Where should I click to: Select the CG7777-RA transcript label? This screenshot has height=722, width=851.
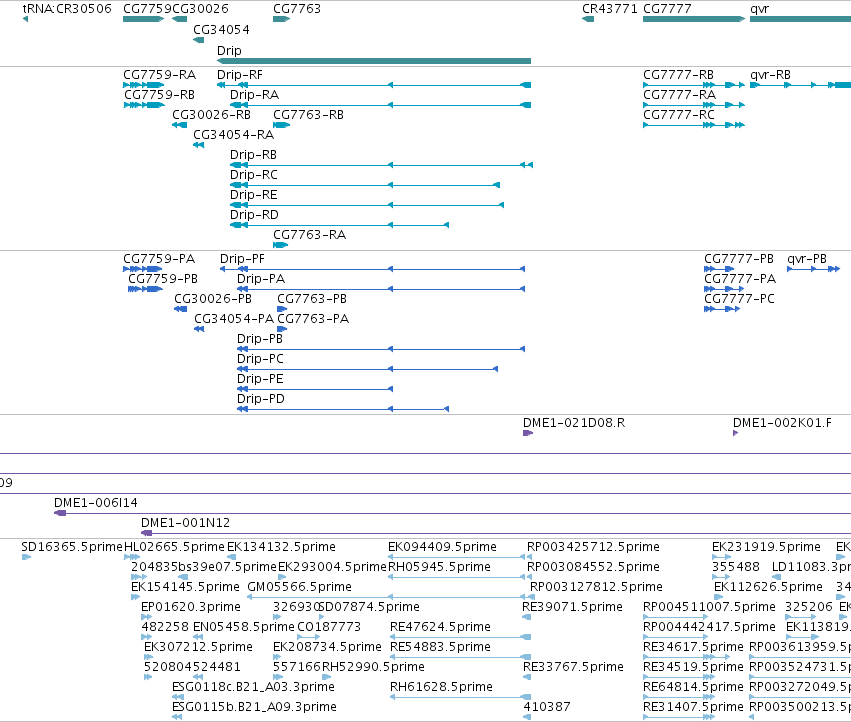click(679, 94)
